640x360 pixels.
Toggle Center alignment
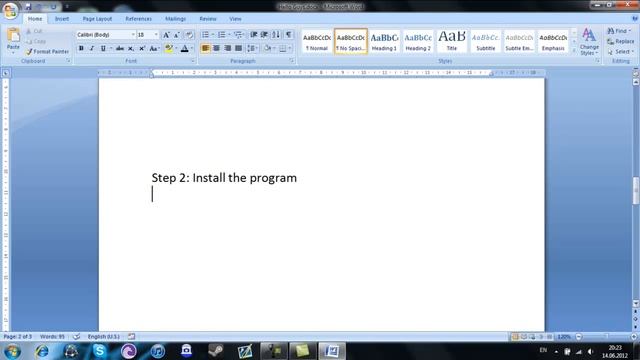216,49
